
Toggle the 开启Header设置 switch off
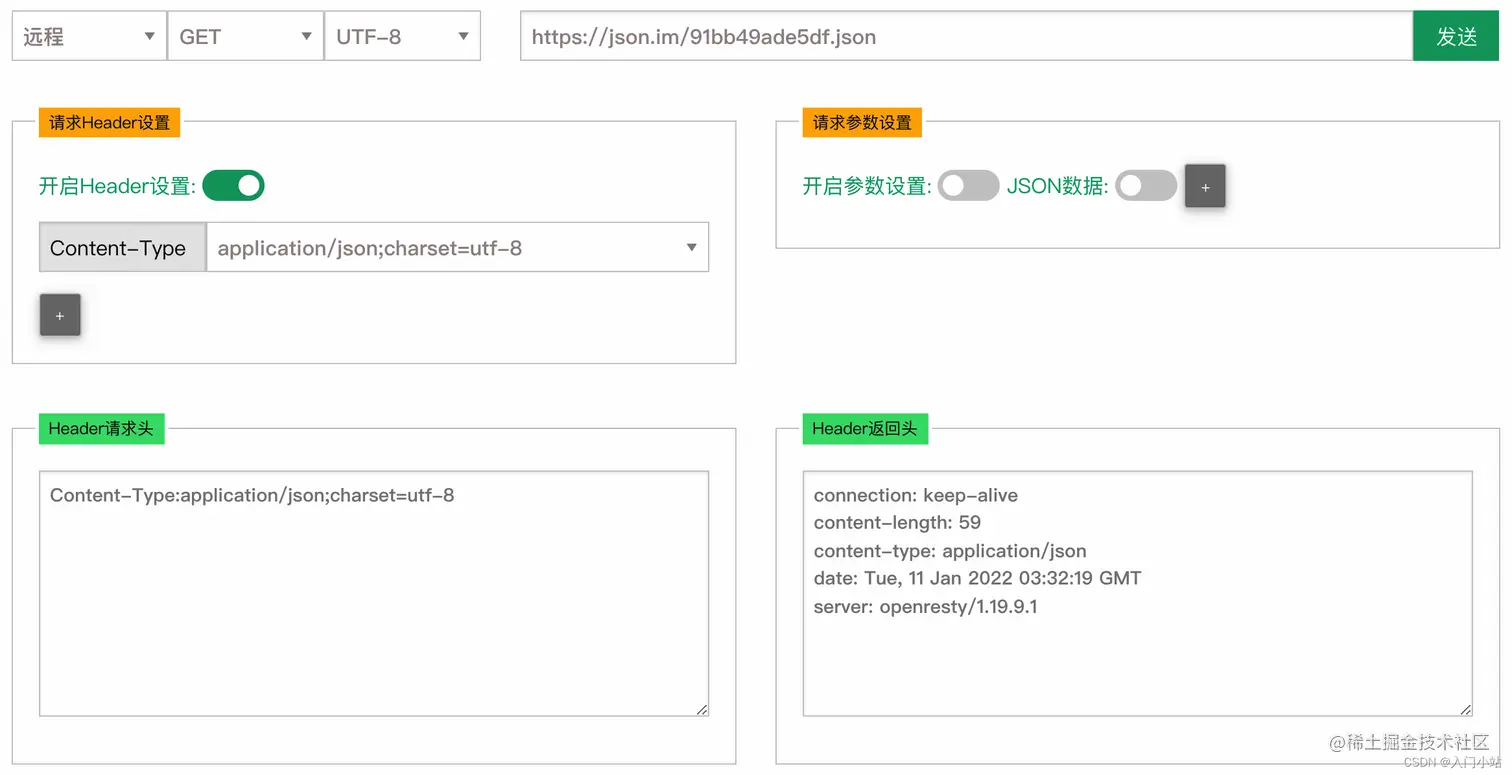click(233, 186)
